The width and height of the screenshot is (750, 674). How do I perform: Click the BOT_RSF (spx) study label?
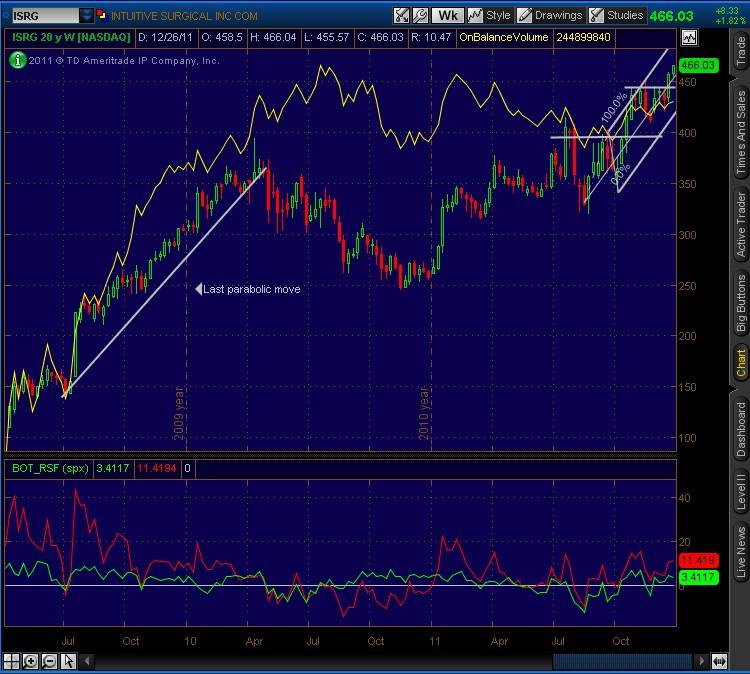[x=50, y=468]
